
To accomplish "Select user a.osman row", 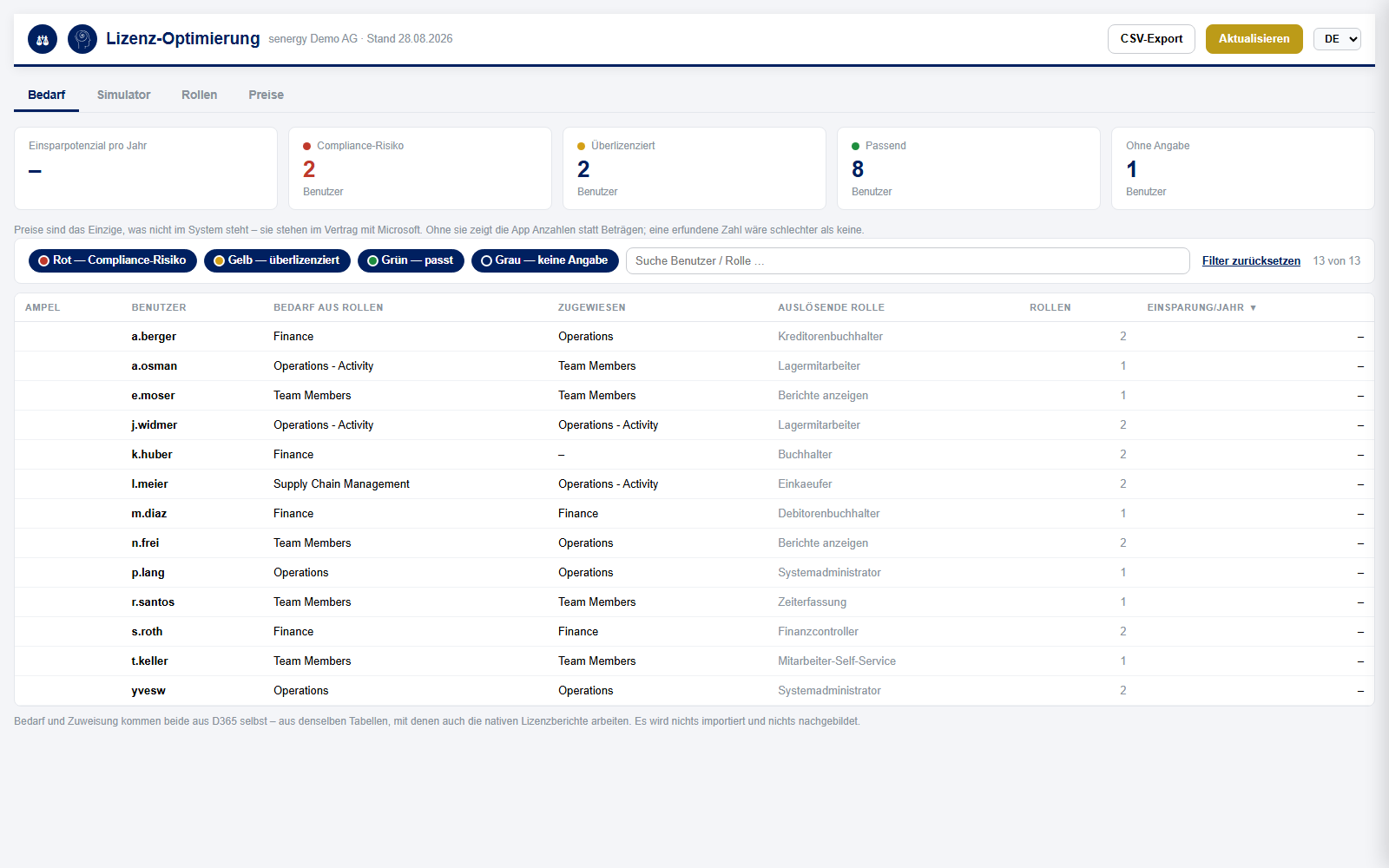I will [694, 366].
